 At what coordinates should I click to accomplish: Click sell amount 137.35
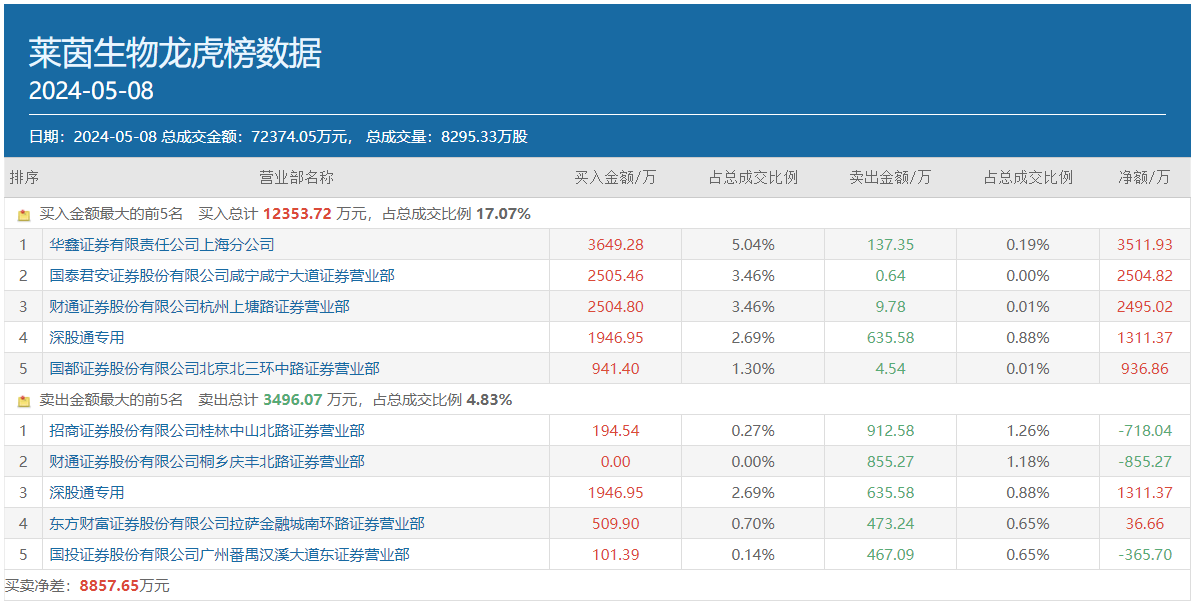coord(891,245)
